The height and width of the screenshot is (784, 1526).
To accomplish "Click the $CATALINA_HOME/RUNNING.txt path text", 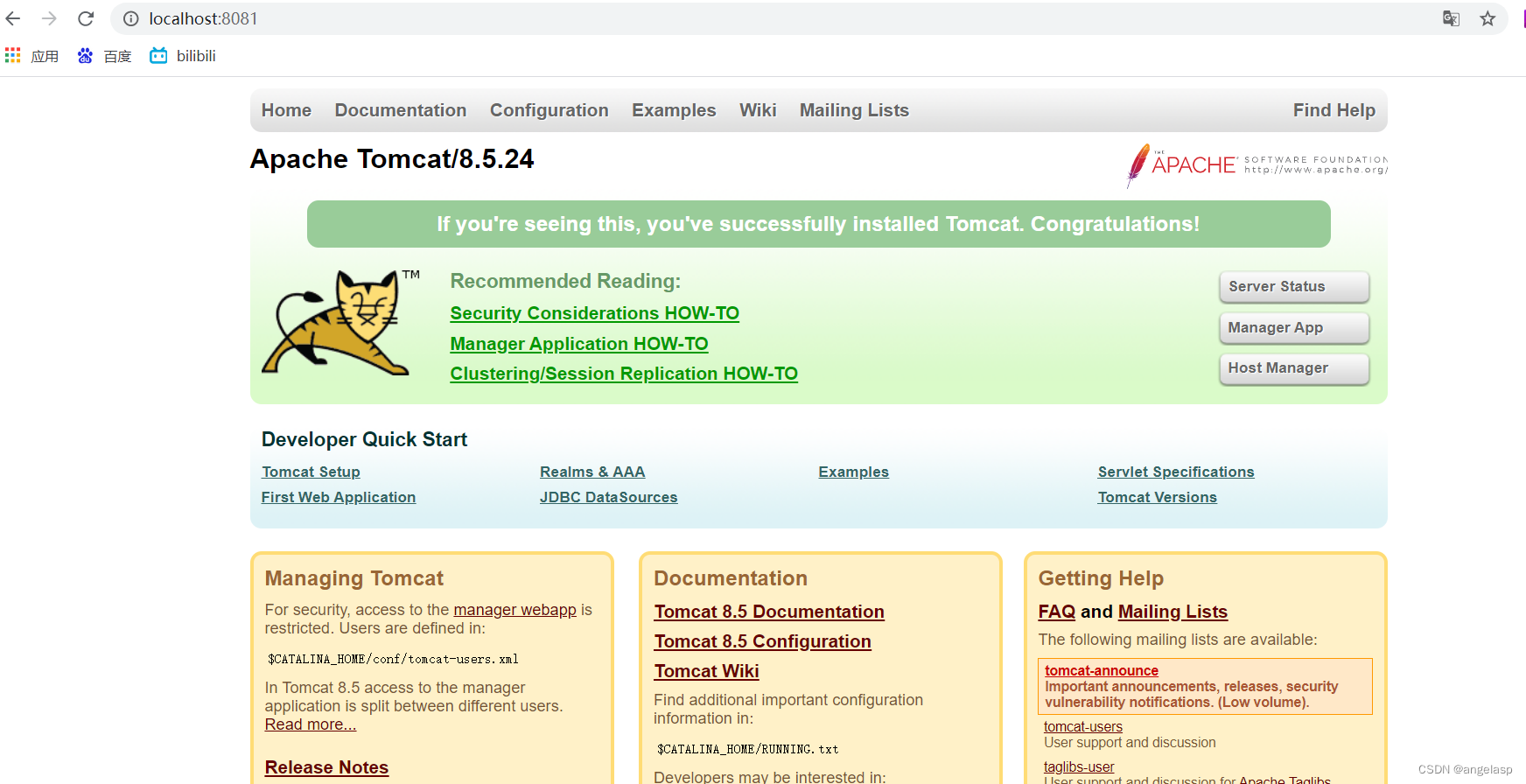I will 747,750.
